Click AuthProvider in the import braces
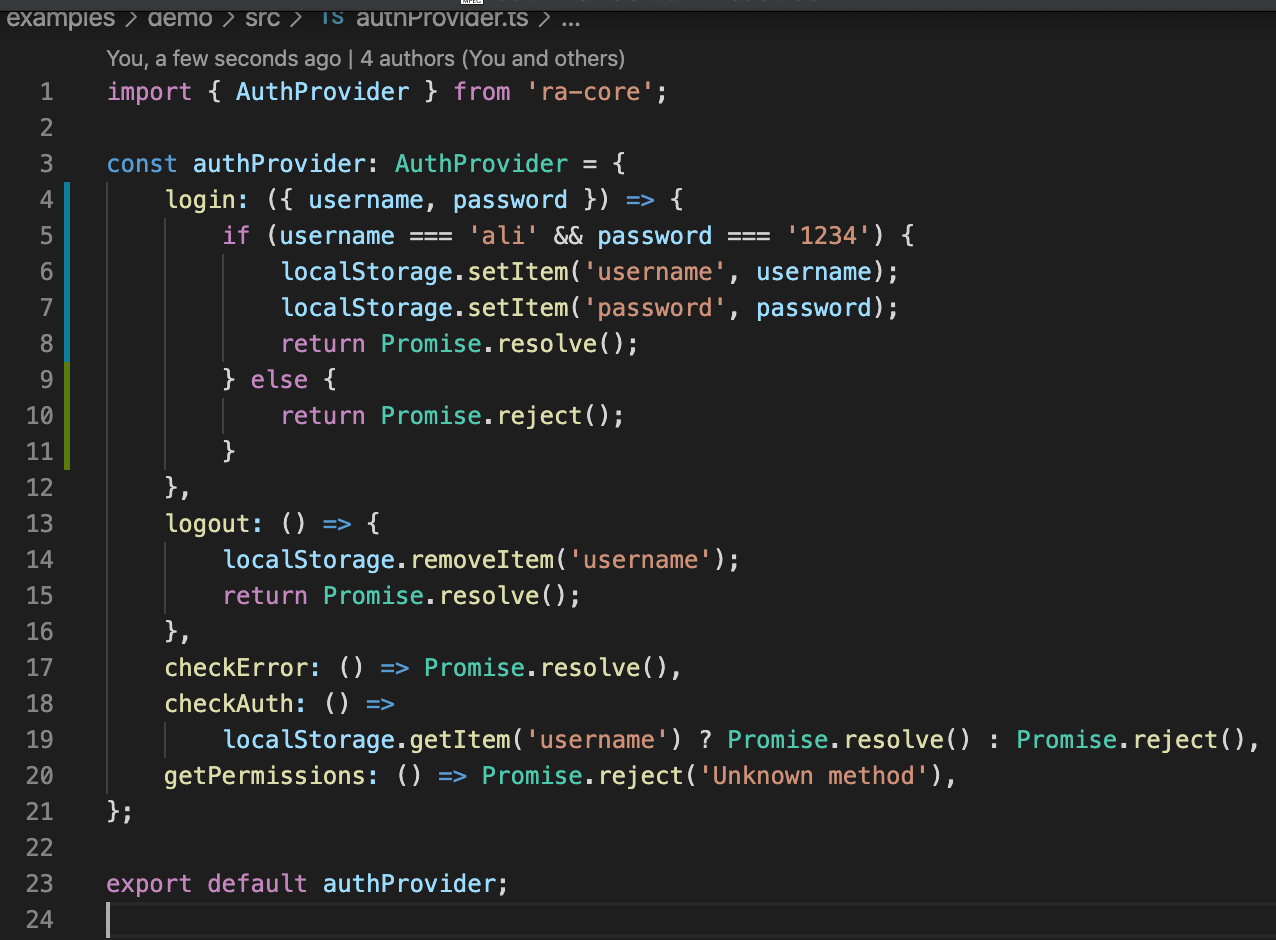This screenshot has height=940, width=1276. point(323,92)
